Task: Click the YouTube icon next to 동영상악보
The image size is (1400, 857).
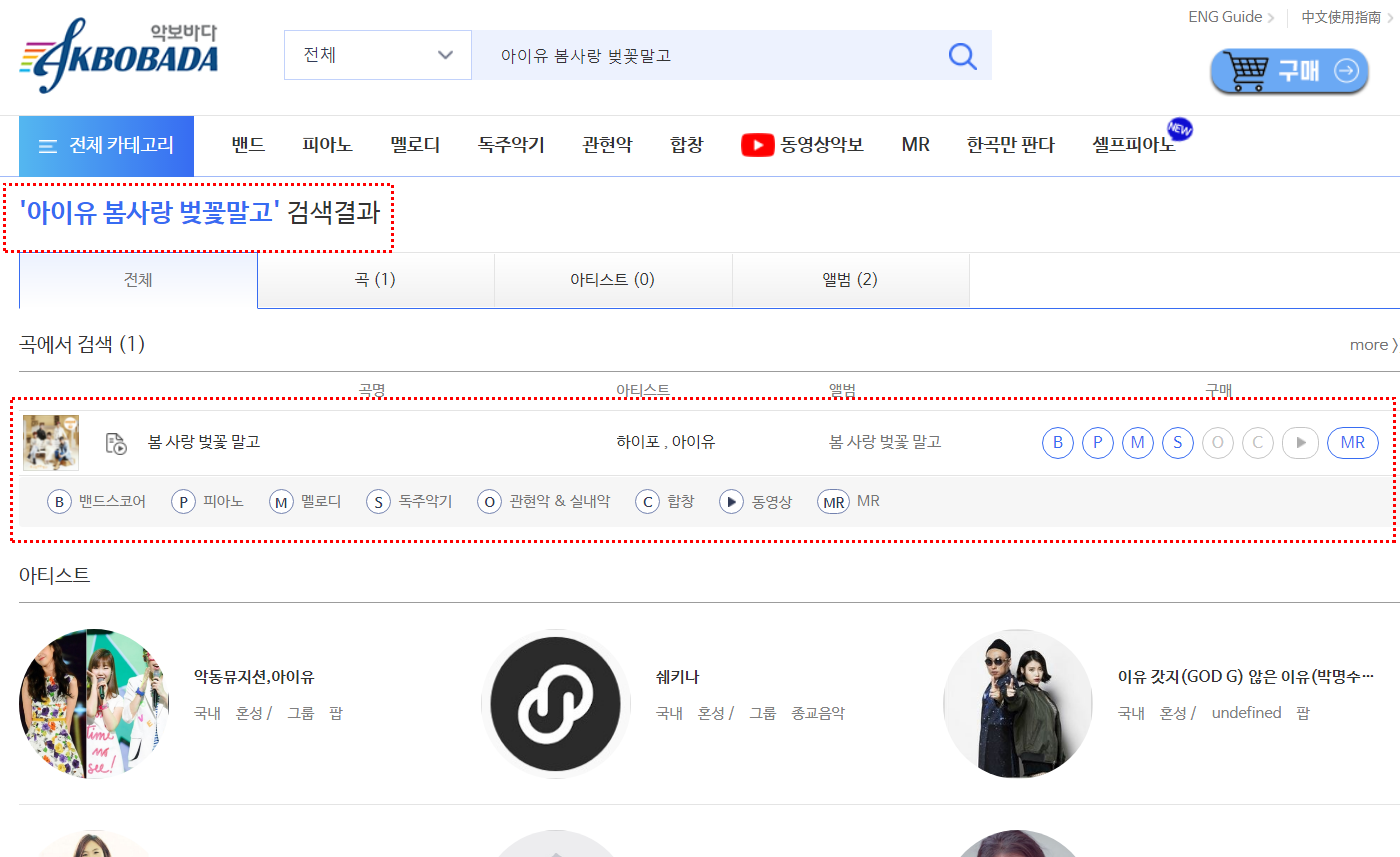Action: point(757,145)
